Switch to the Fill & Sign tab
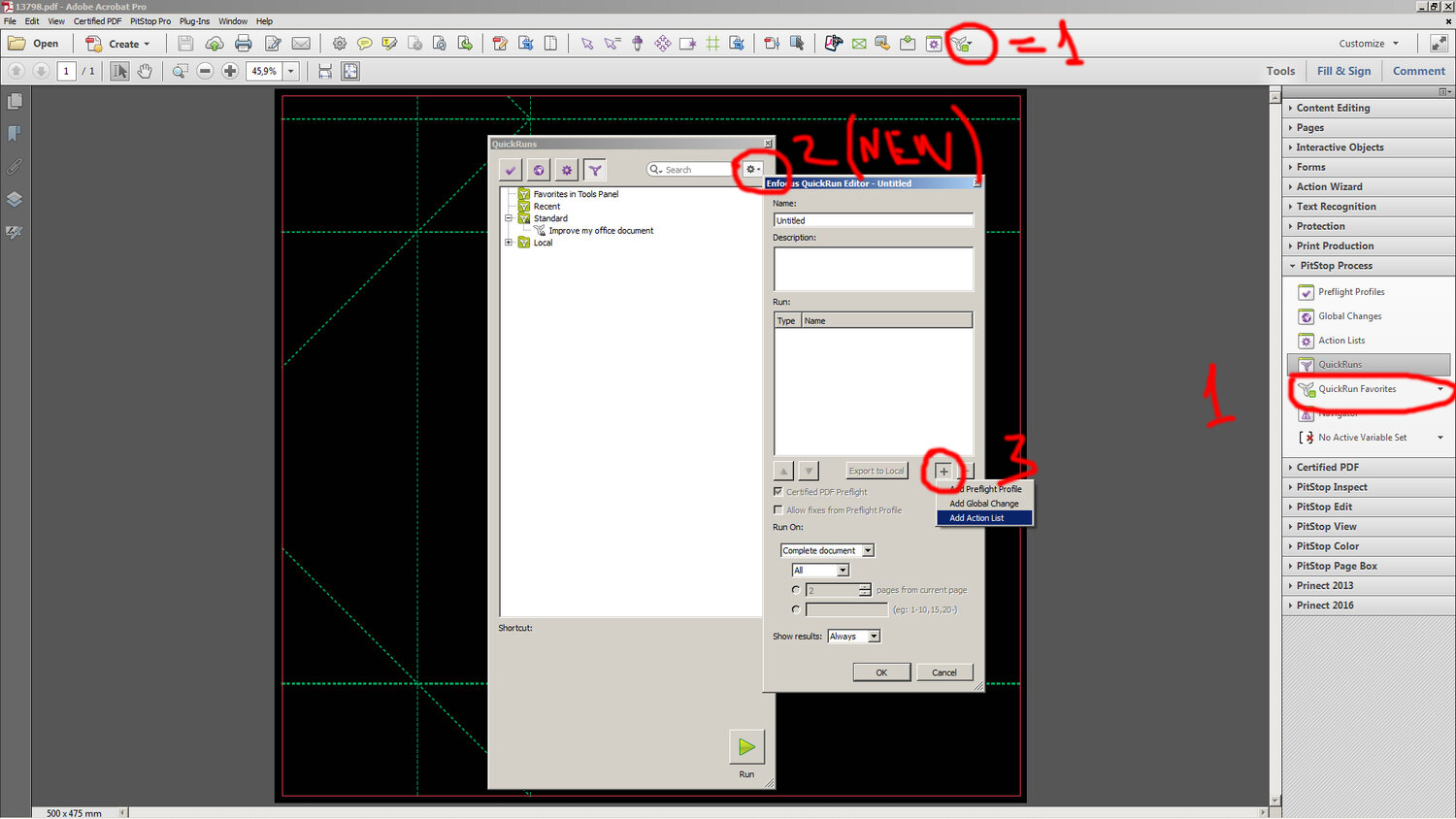Image resolution: width=1456 pixels, height=819 pixels. [x=1343, y=71]
